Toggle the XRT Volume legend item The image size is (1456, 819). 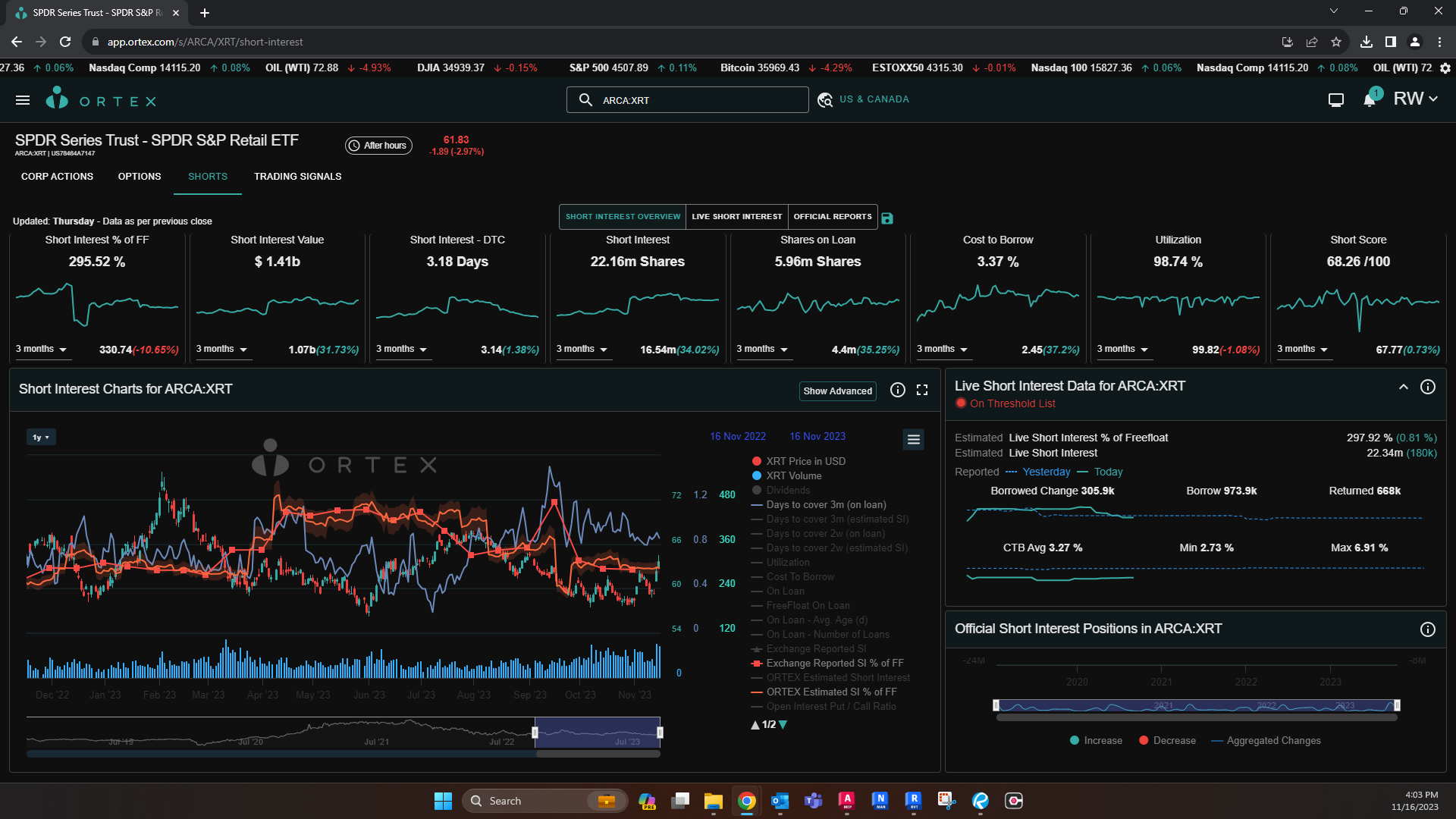coord(794,475)
